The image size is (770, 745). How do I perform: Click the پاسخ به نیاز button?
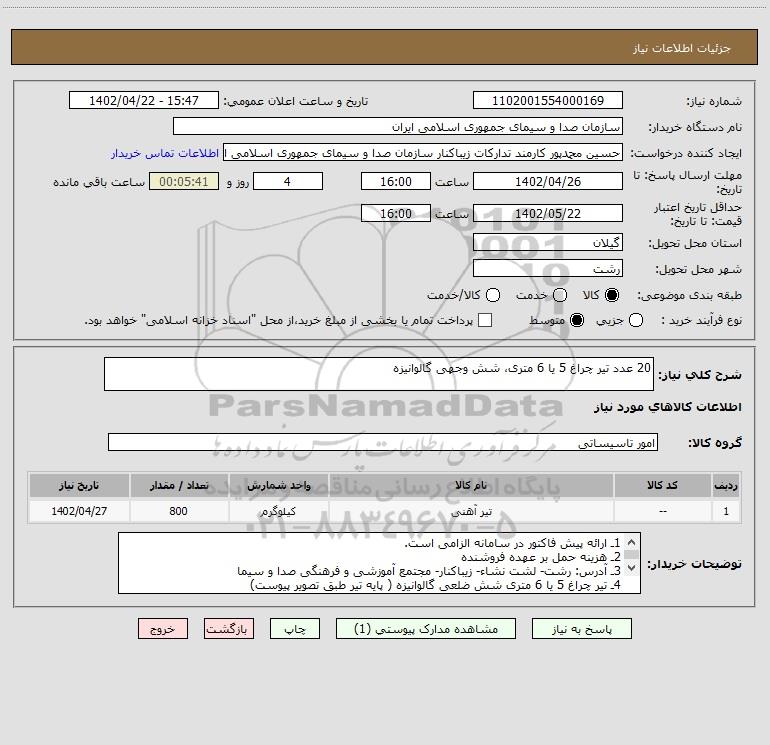581,629
